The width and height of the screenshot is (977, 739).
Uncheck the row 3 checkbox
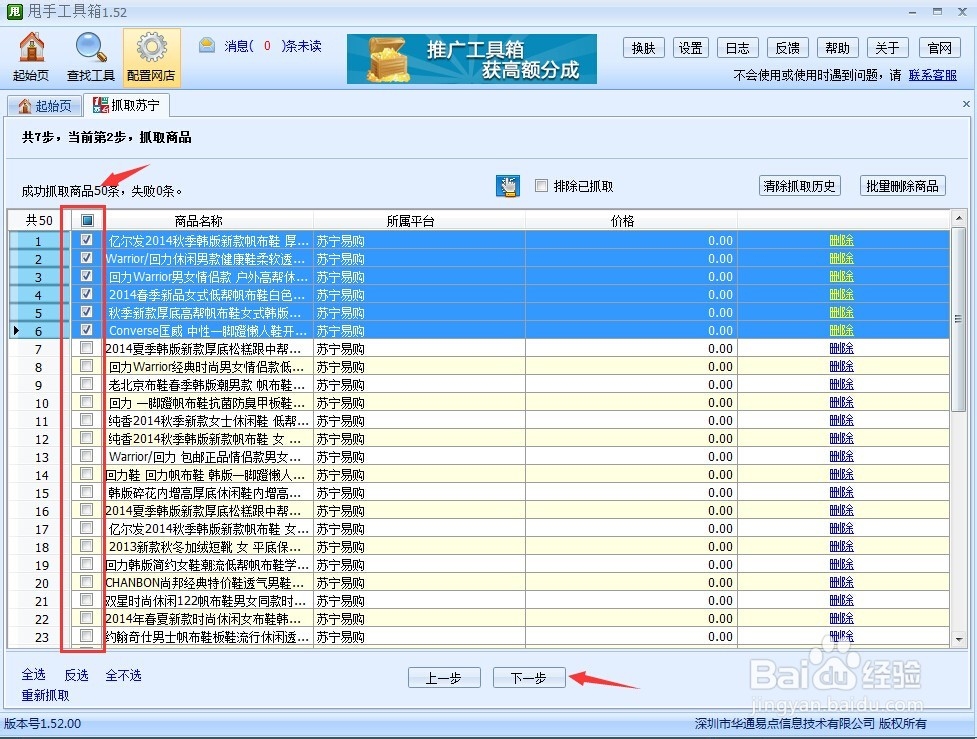(x=87, y=276)
